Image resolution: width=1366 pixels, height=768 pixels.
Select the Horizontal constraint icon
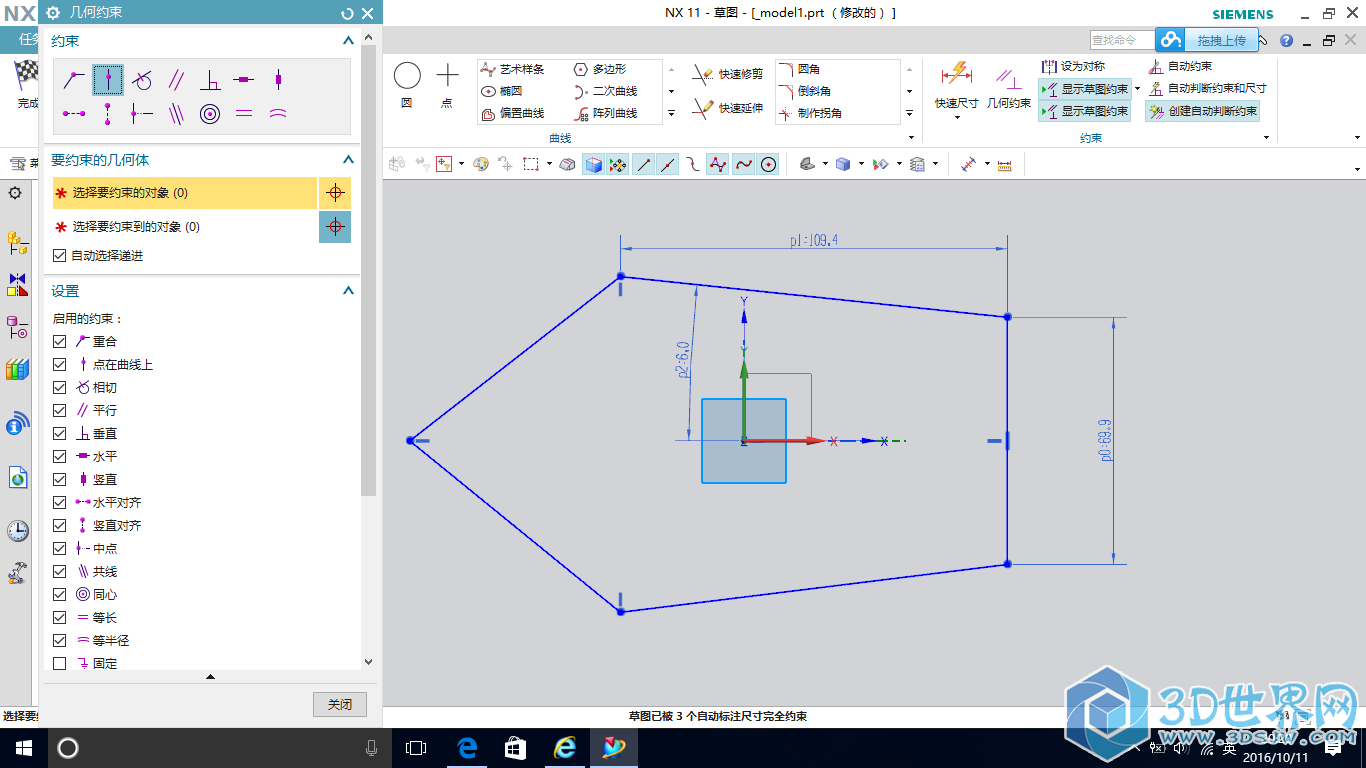point(244,80)
